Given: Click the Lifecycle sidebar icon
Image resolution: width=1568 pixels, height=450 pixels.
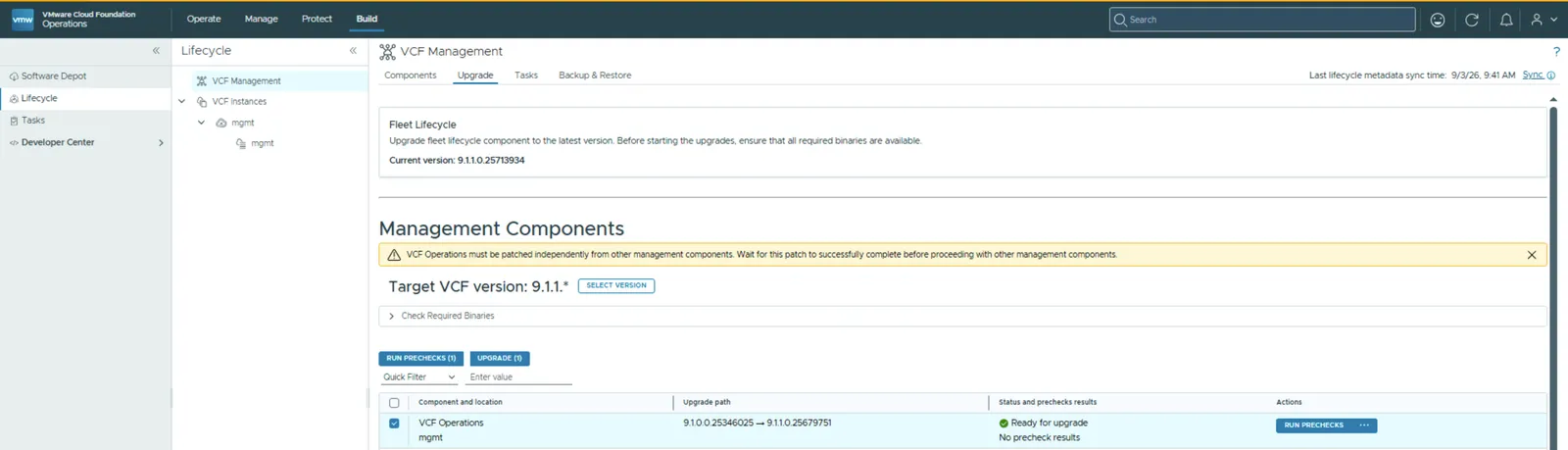Looking at the screenshot, I should (14, 99).
